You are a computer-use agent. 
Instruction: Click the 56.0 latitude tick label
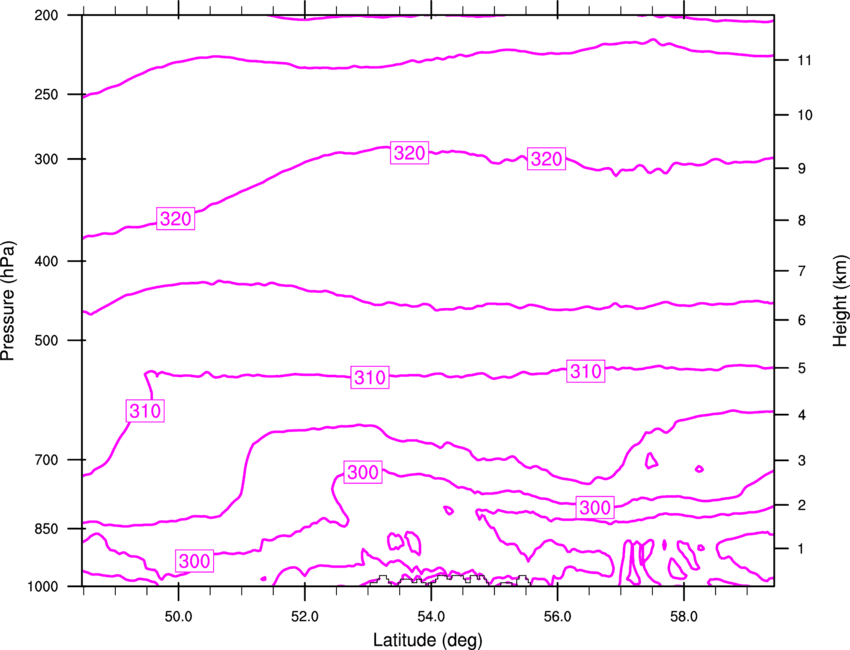pos(558,617)
